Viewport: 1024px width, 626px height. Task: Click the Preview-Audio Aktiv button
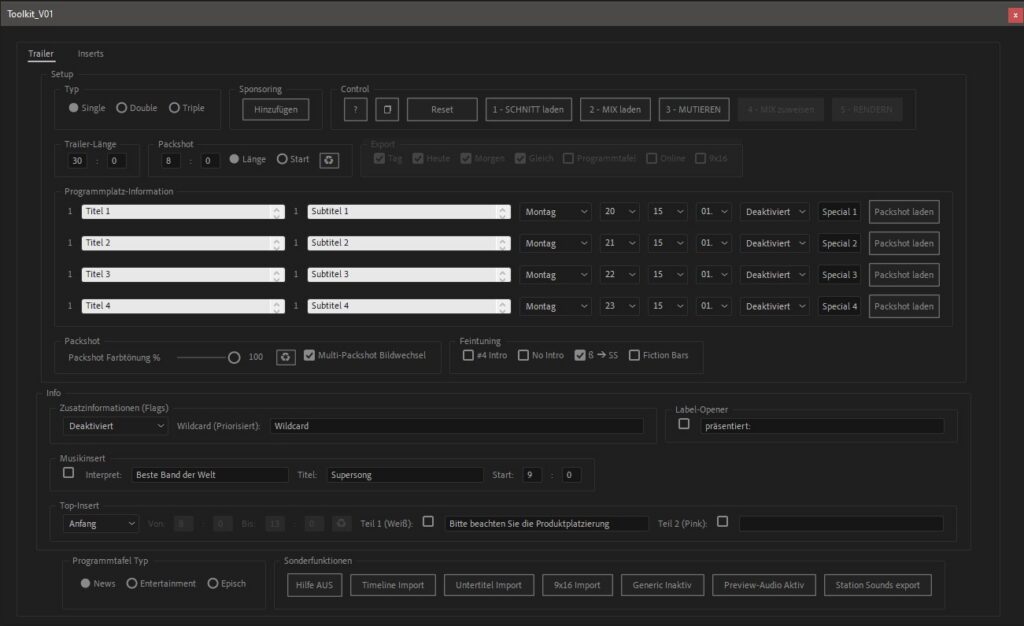pos(764,585)
